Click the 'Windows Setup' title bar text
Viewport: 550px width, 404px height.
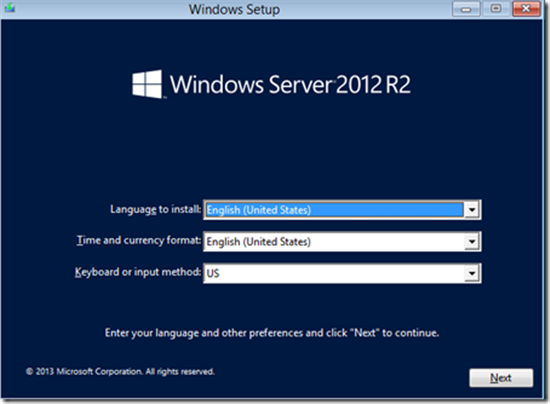point(234,9)
